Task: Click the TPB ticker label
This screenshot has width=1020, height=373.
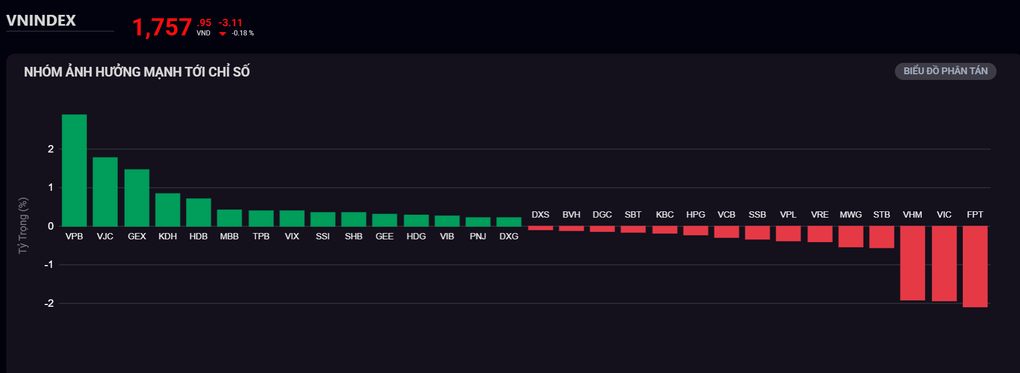Action: point(261,236)
